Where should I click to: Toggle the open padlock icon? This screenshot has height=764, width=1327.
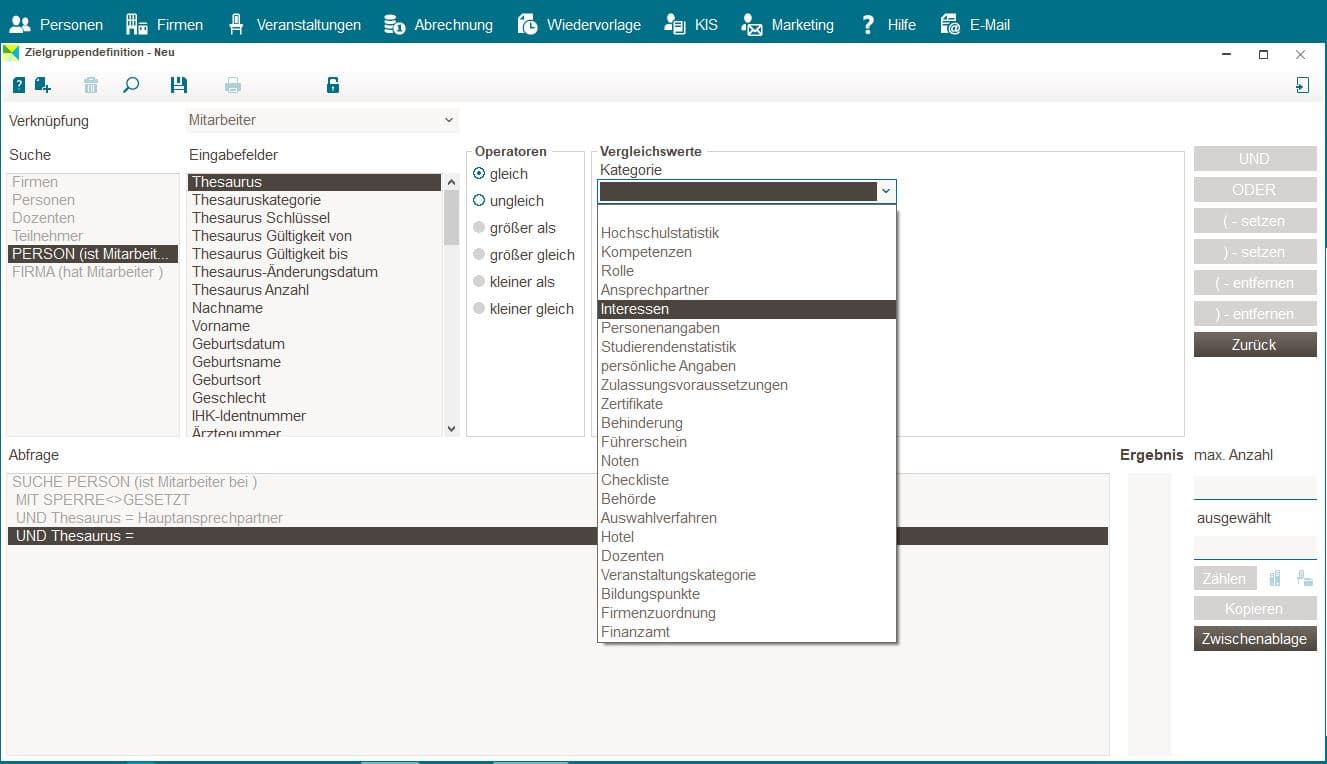333,86
